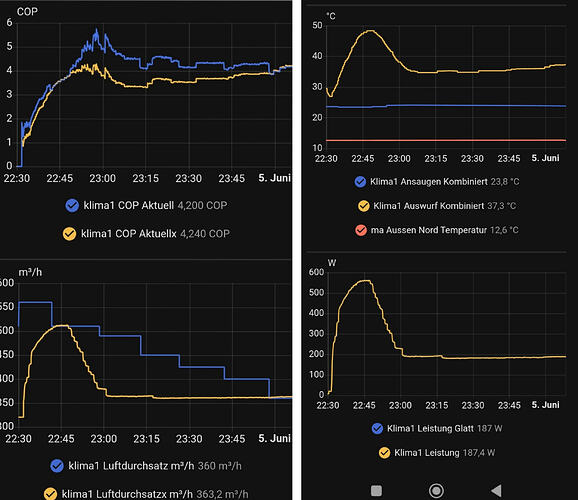Hide Klima1 Auswurf Kombiniert yellow series
The width and height of the screenshot is (578, 500).
[363, 206]
